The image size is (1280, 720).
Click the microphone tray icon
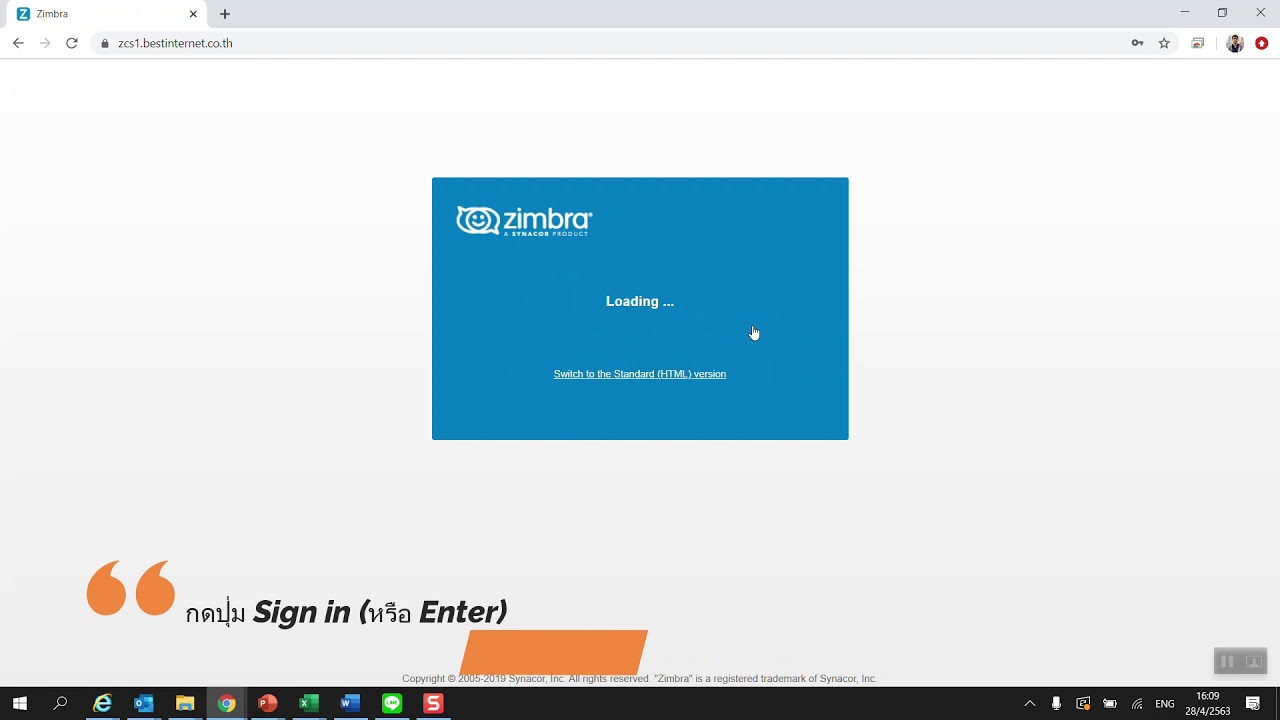coord(1056,704)
